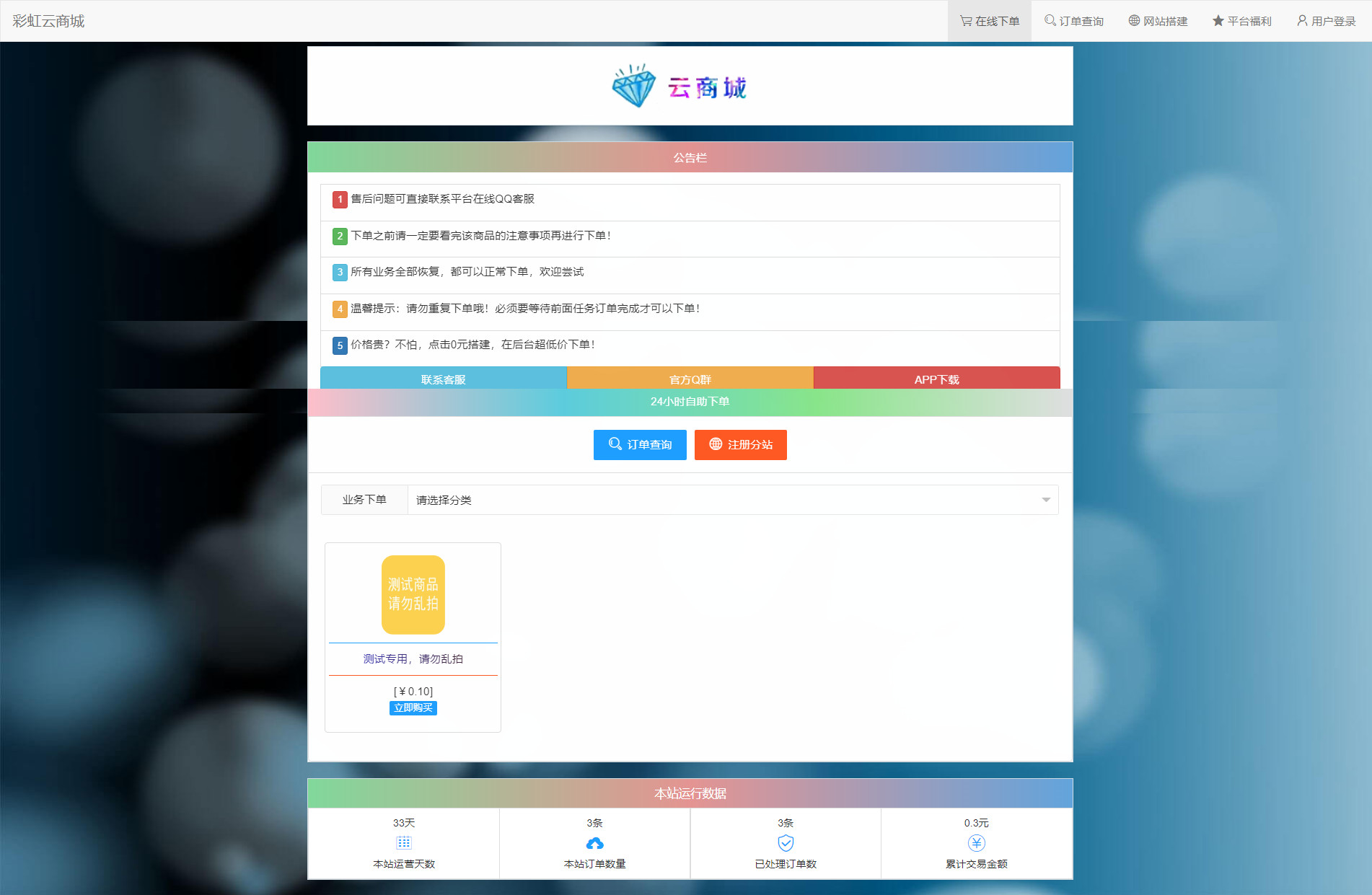Image resolution: width=1372 pixels, height=895 pixels.
Task: Click the shield check icon above 已处理订单数
Action: (x=786, y=842)
